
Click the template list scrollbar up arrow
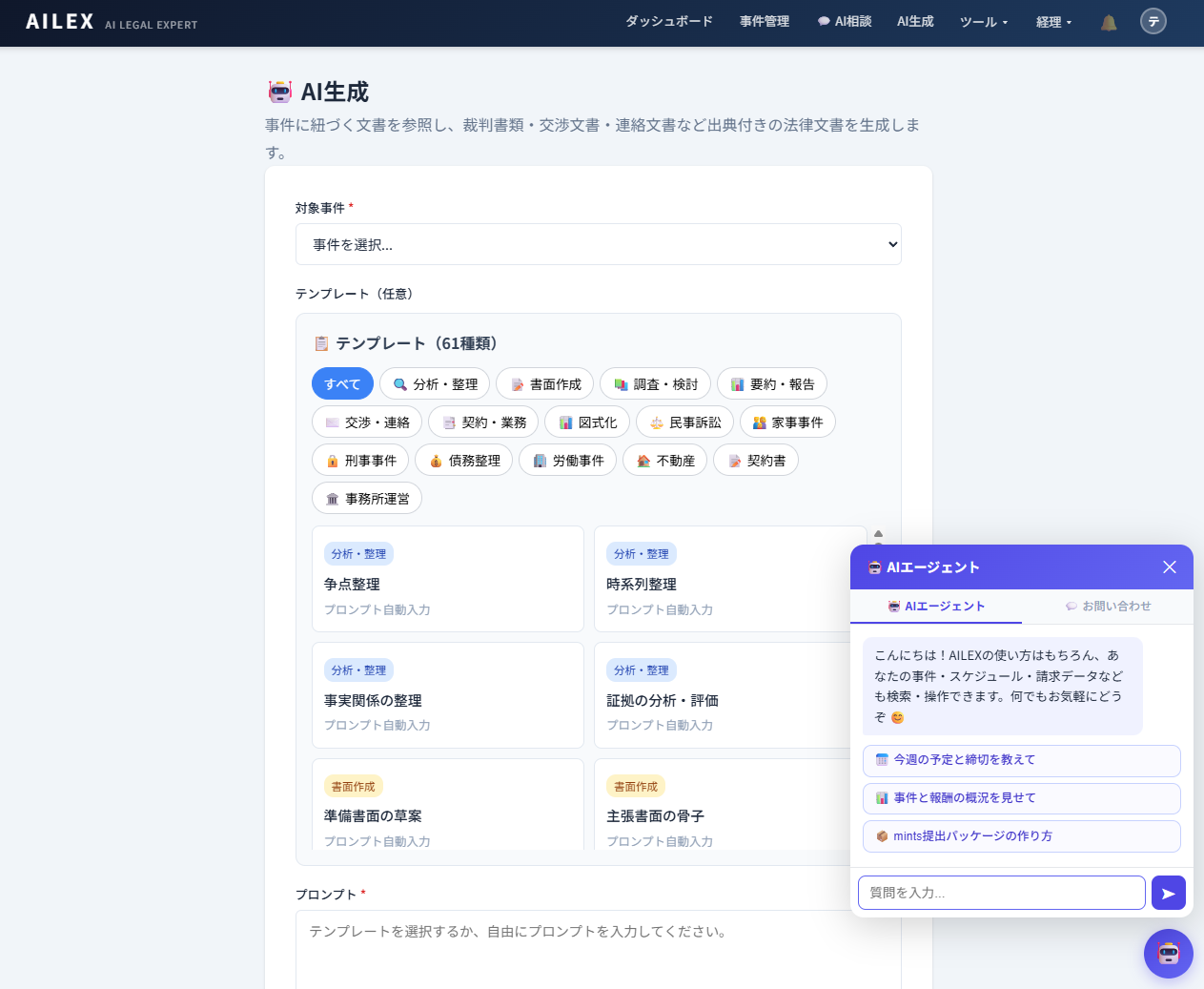coord(878,533)
